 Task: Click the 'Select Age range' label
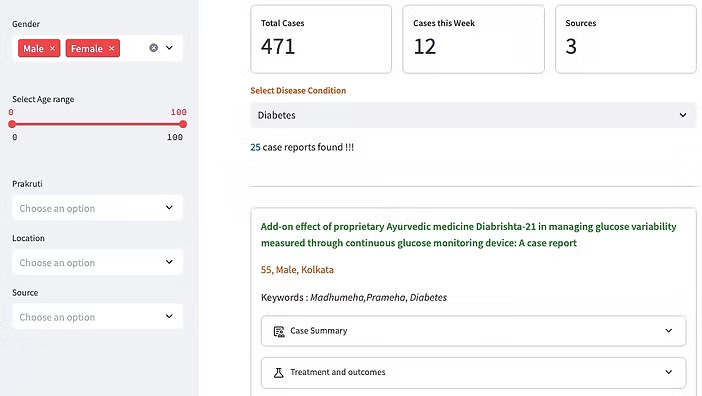tap(43, 99)
